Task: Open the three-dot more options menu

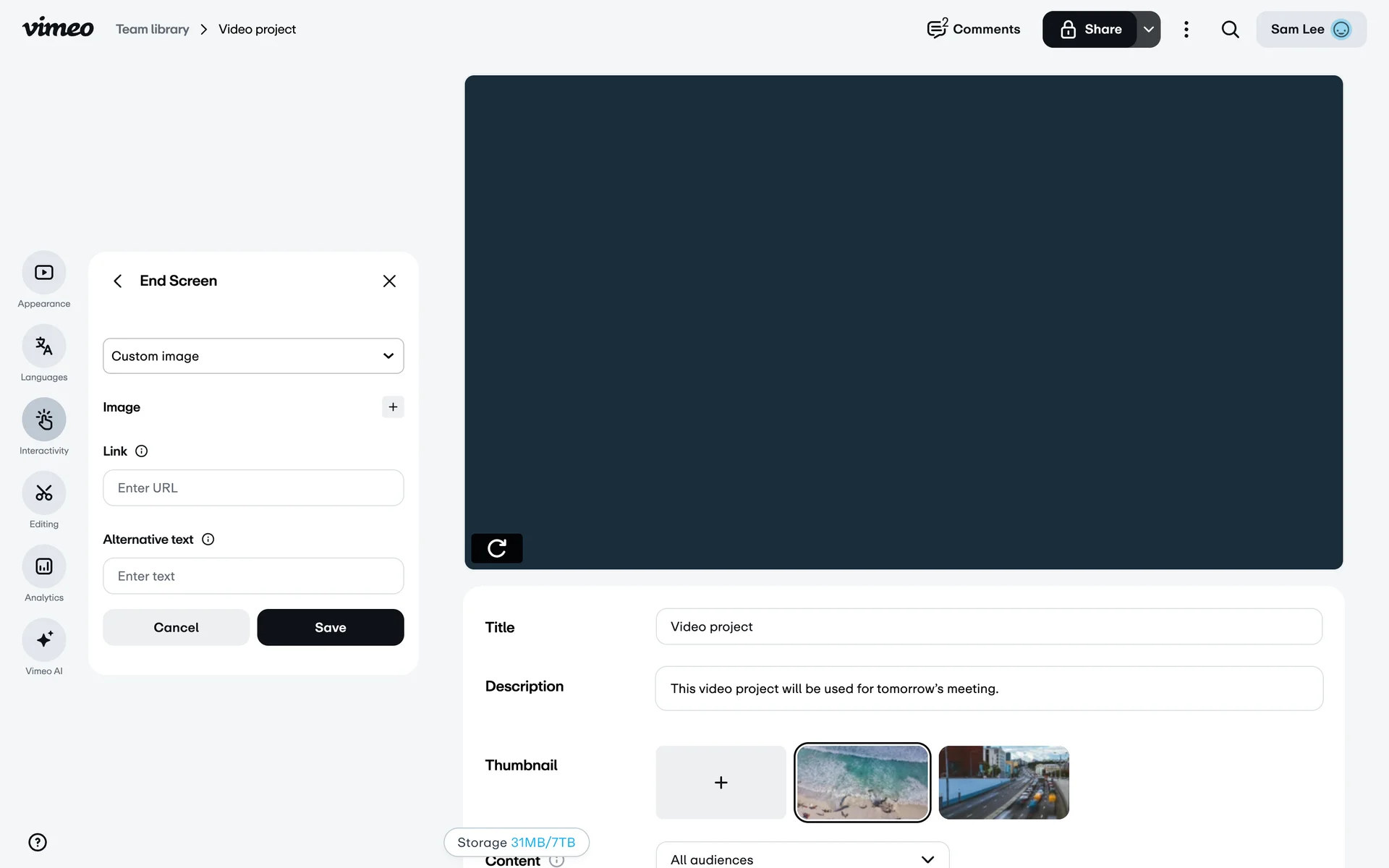Action: [x=1186, y=30]
